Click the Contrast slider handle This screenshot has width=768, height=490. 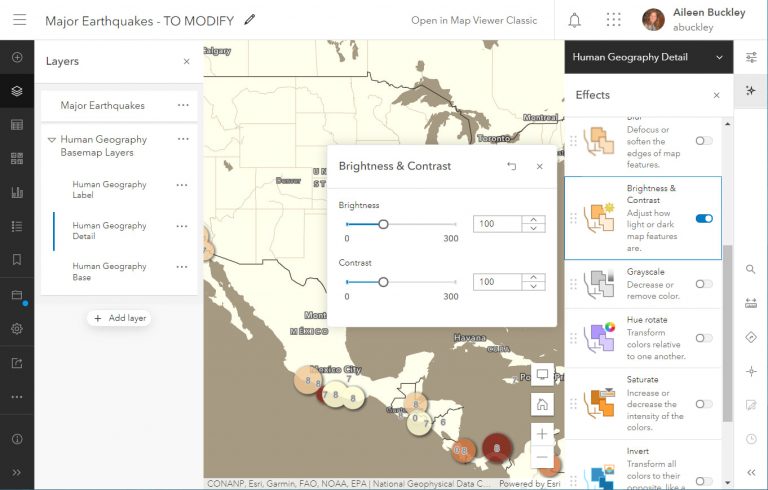[383, 282]
